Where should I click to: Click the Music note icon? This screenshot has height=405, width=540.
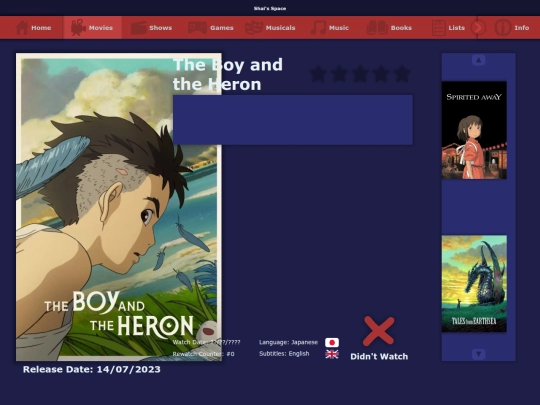(x=318, y=28)
